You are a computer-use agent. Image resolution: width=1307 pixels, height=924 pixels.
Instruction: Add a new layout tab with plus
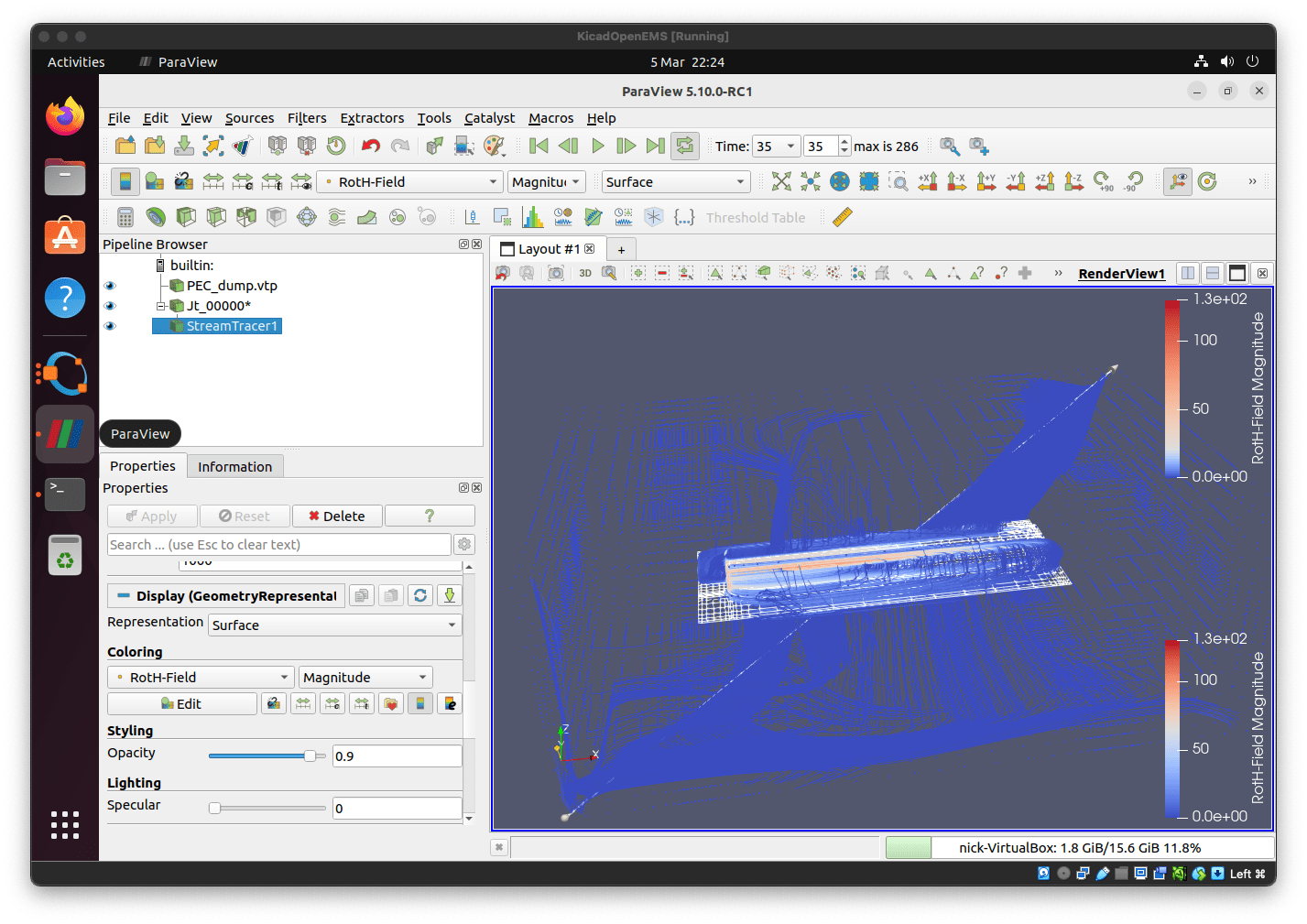click(x=621, y=249)
